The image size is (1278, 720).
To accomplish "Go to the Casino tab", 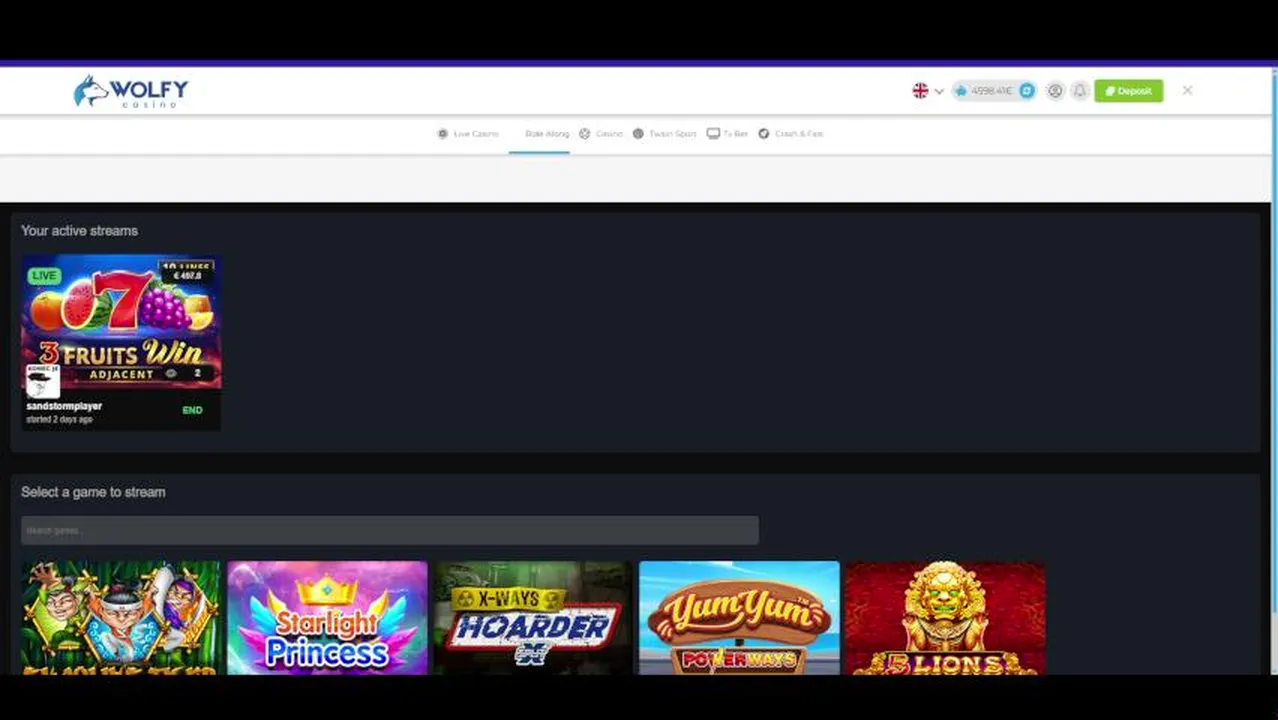I will pos(601,134).
